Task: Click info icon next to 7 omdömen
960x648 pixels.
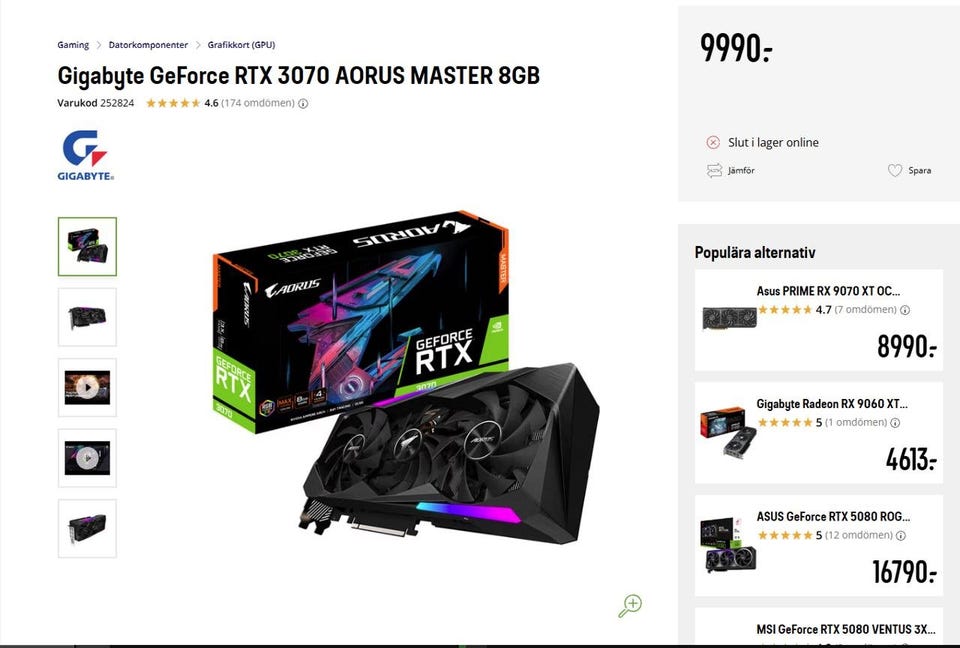Action: pos(905,310)
